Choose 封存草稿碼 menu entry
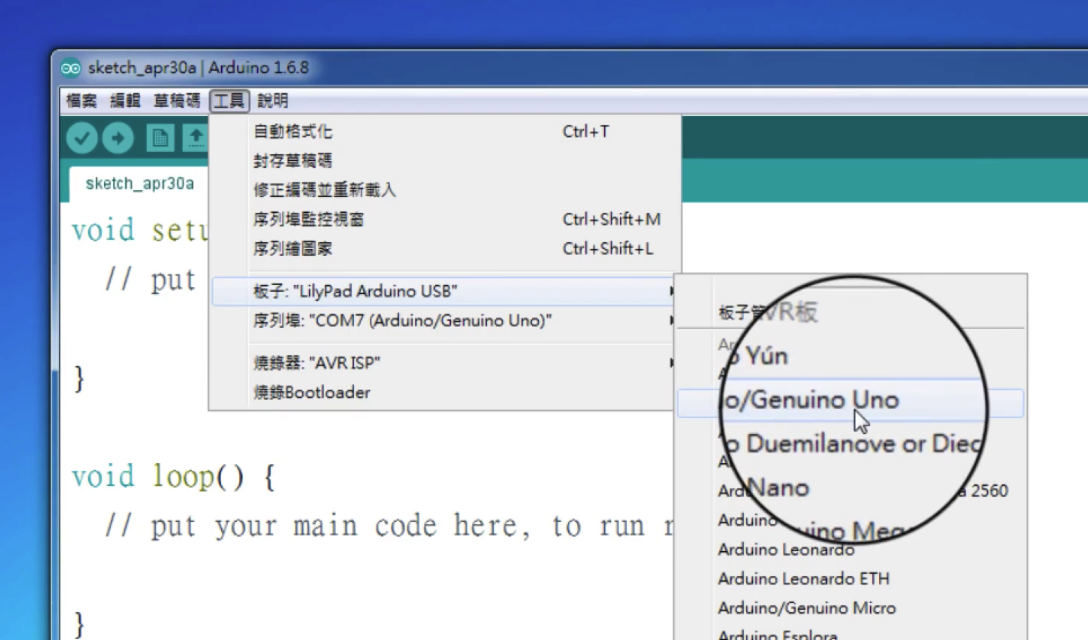The height and width of the screenshot is (640, 1088). tap(444, 160)
